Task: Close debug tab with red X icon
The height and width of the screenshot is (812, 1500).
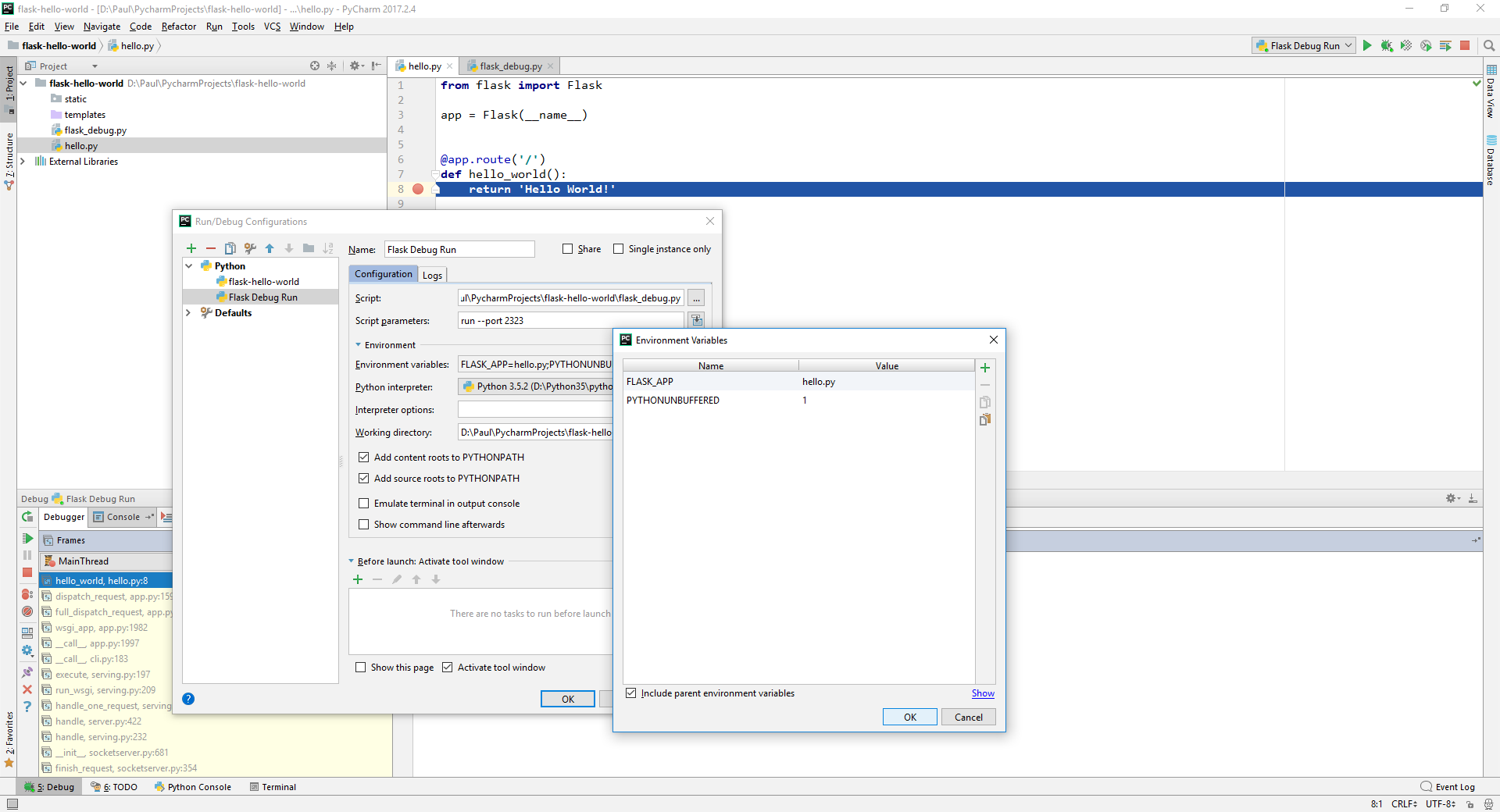Action: point(27,689)
